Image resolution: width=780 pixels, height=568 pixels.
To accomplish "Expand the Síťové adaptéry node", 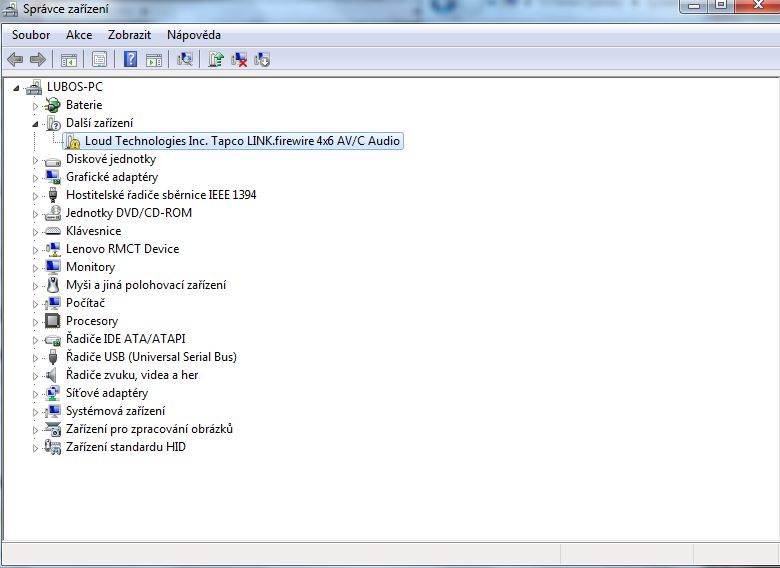I will click(x=36, y=393).
